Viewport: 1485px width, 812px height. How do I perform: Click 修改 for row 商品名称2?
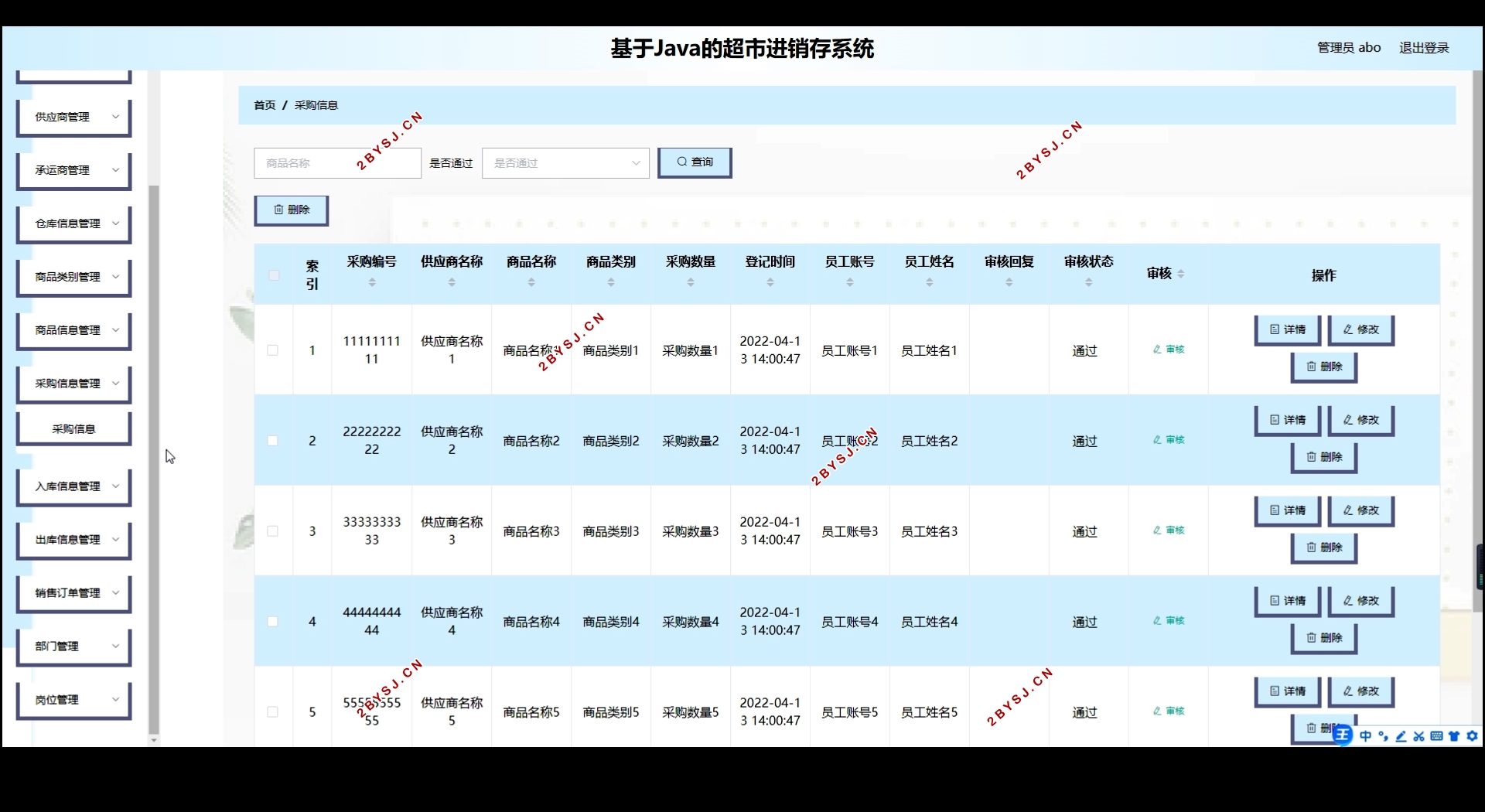(1361, 421)
